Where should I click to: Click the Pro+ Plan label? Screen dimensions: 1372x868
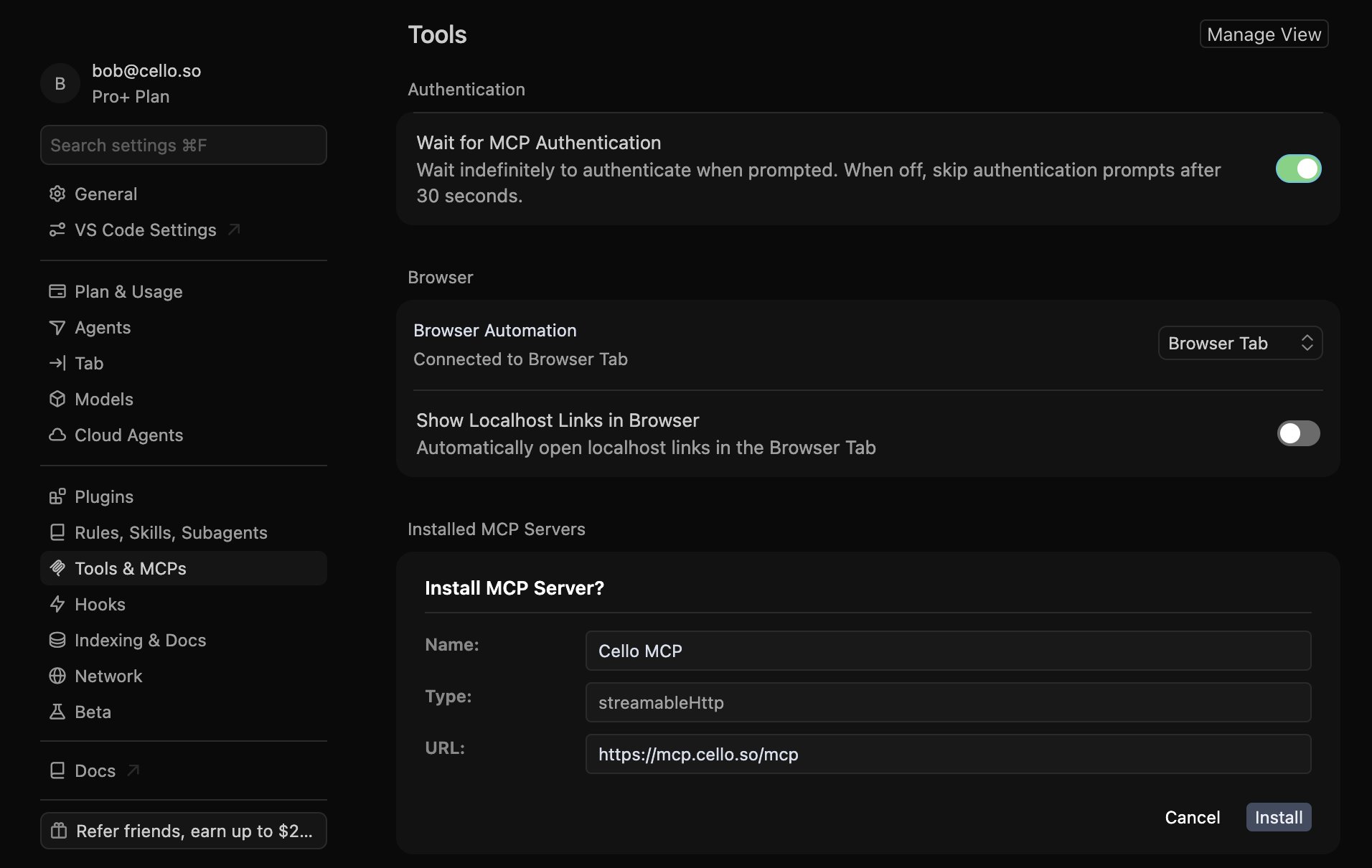(131, 96)
